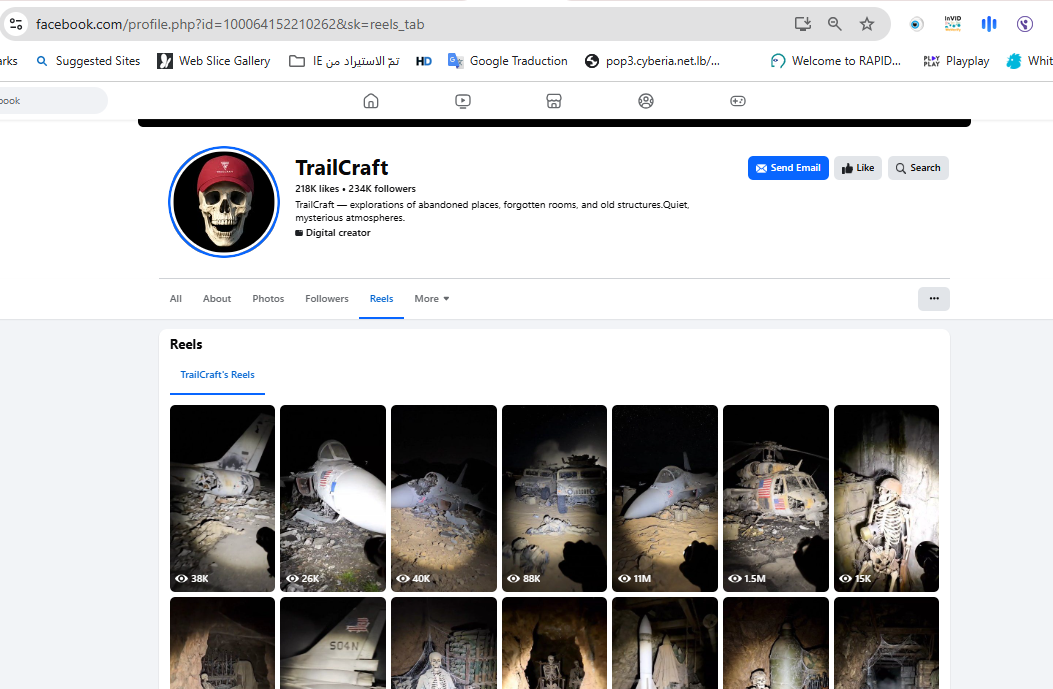Screen dimensions: 1053x689
Task: Open the Groups icon in top navigation
Action: click(646, 101)
